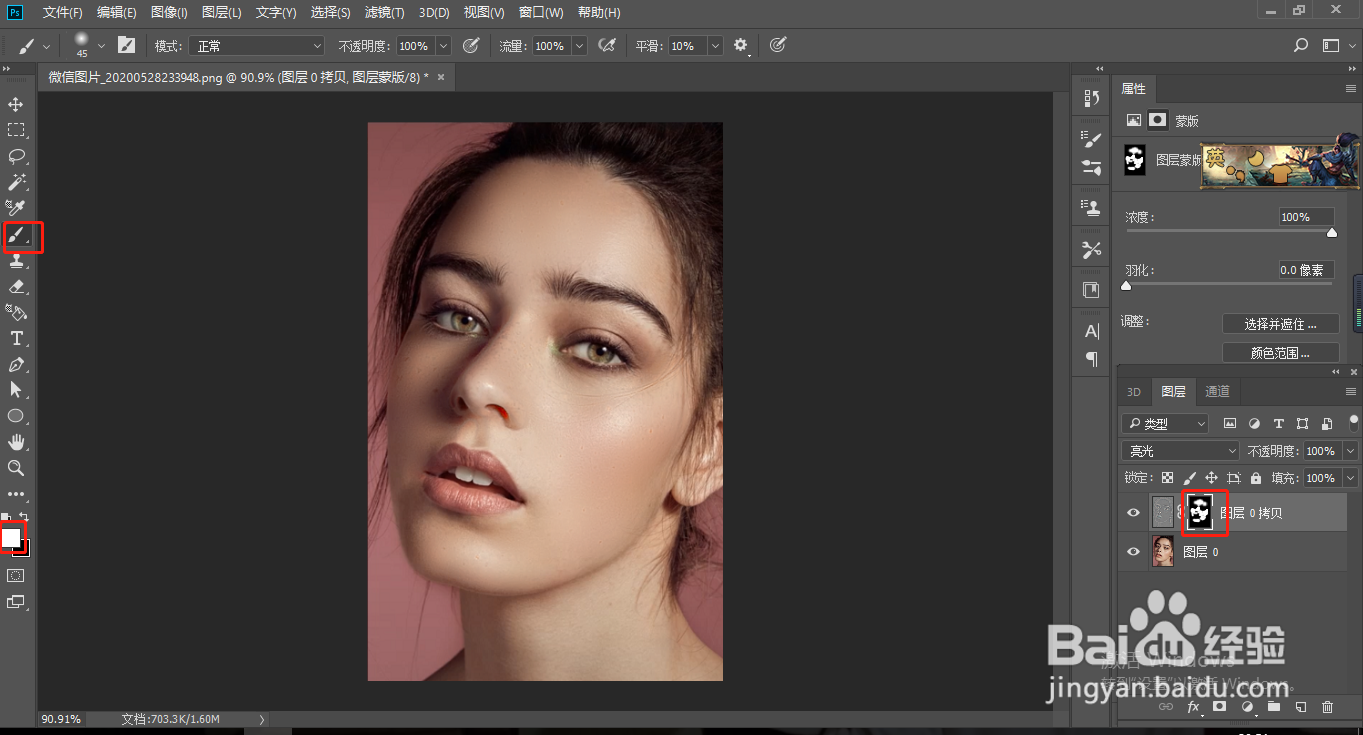Select the Lasso tool
Image resolution: width=1363 pixels, height=735 pixels.
click(x=16, y=156)
